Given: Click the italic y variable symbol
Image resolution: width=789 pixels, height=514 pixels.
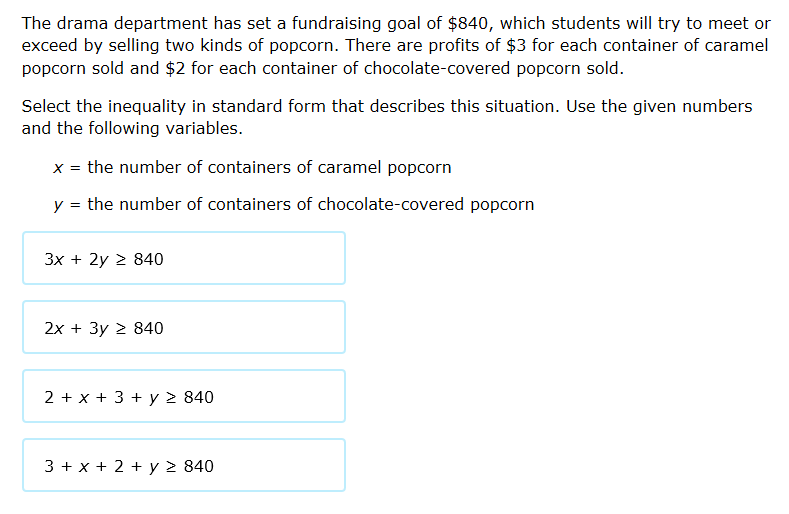Looking at the screenshot, I should (58, 205).
